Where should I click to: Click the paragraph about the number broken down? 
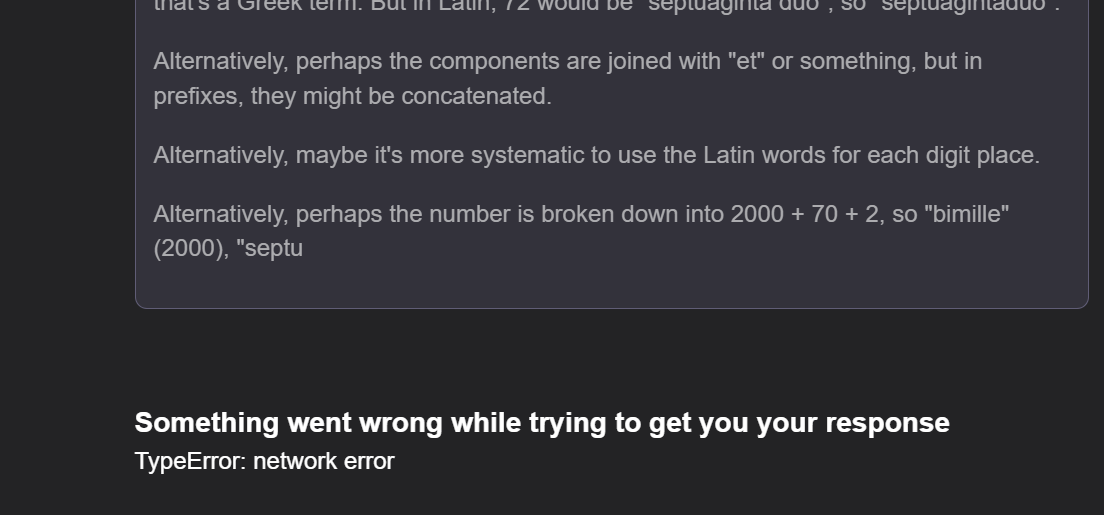tap(580, 215)
